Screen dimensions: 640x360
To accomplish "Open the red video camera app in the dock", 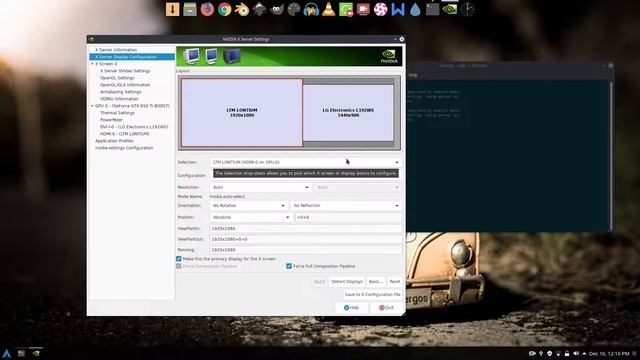I will coord(363,9).
